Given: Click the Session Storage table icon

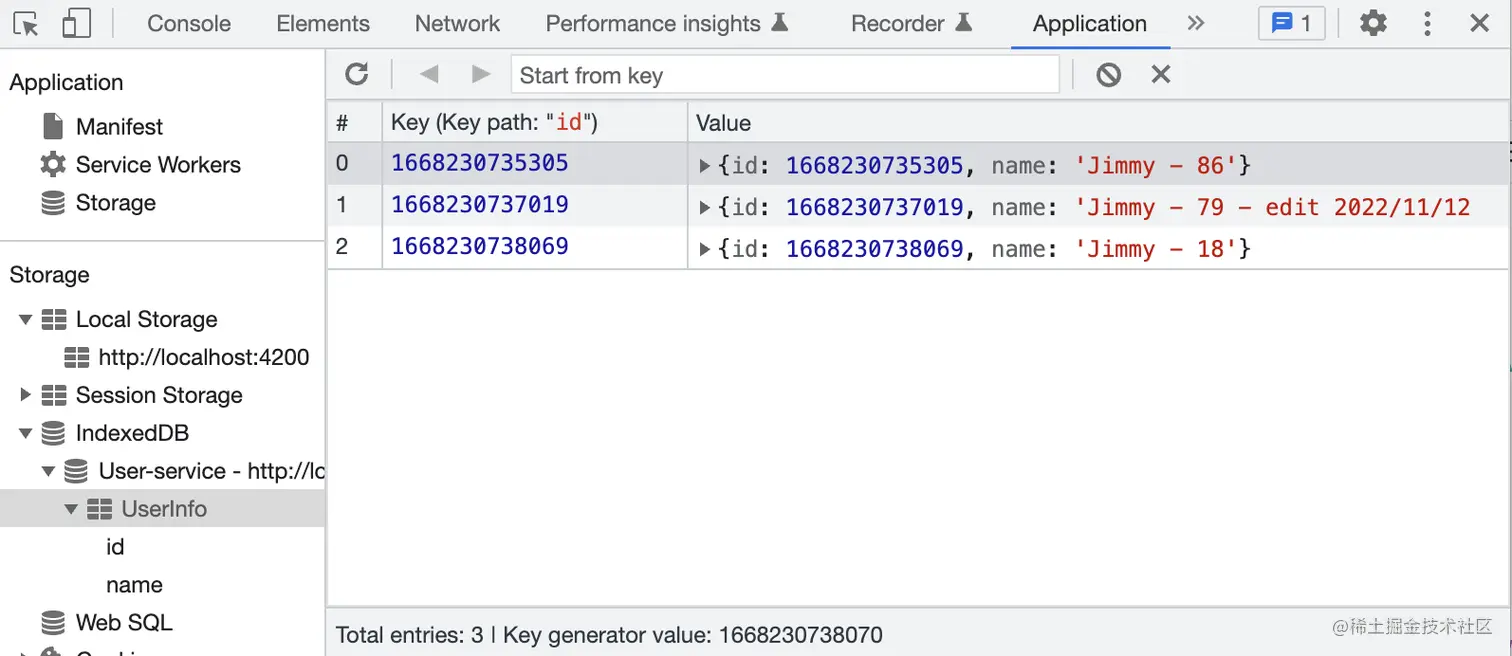Looking at the screenshot, I should [x=54, y=395].
